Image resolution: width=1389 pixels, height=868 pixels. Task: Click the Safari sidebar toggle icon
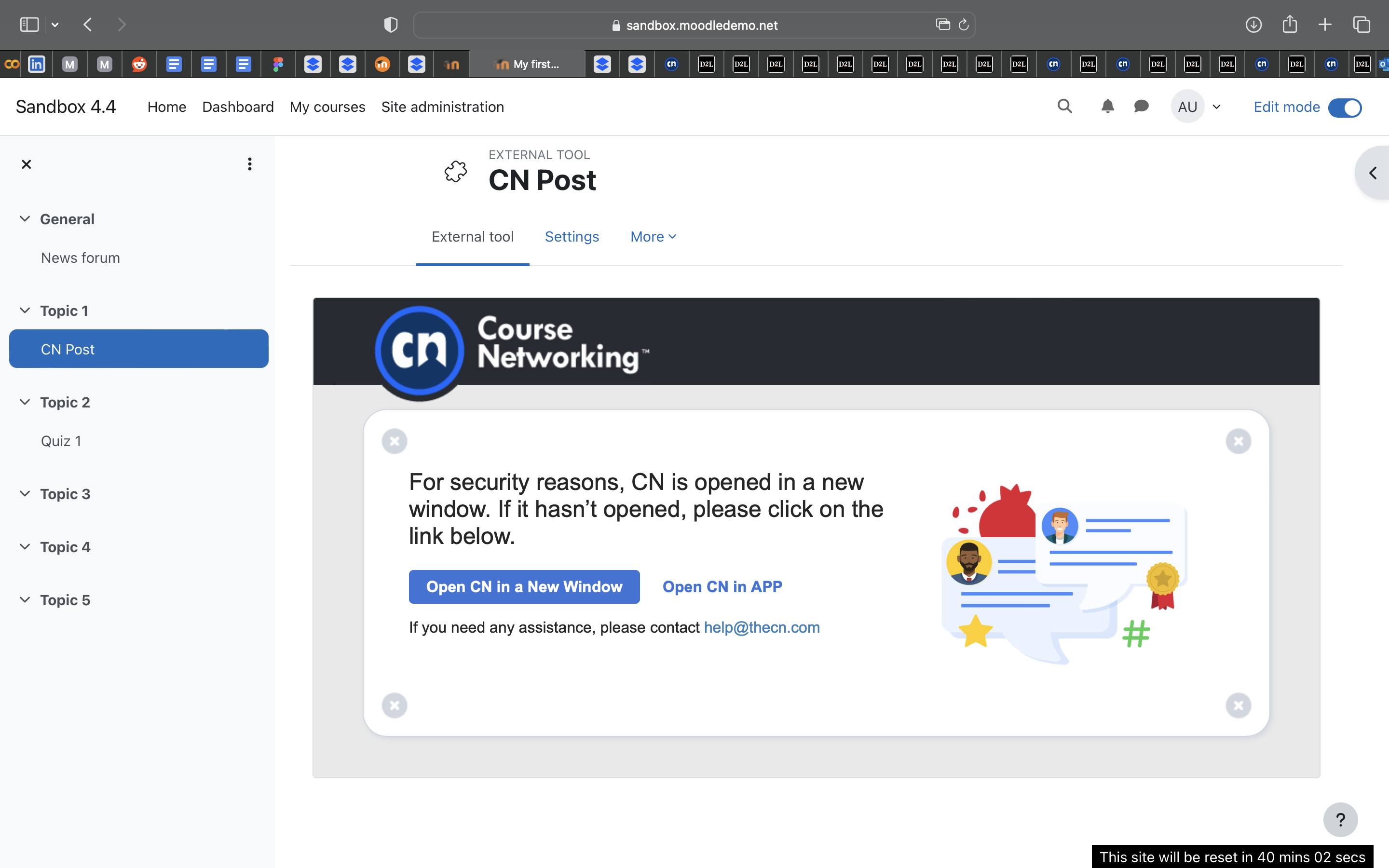coord(29,25)
